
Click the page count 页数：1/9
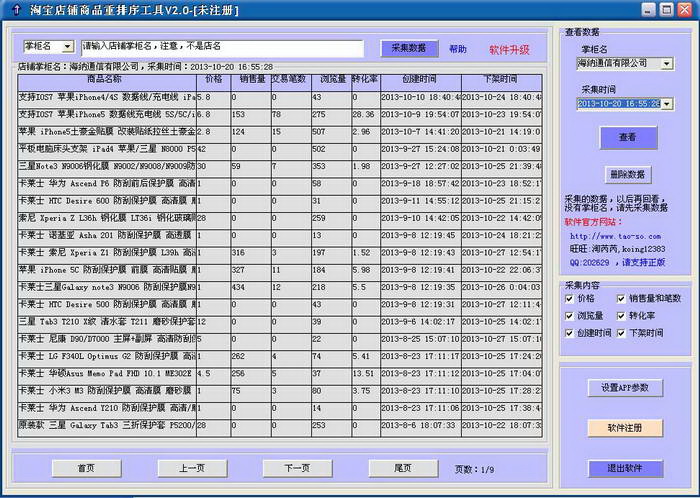(x=474, y=470)
